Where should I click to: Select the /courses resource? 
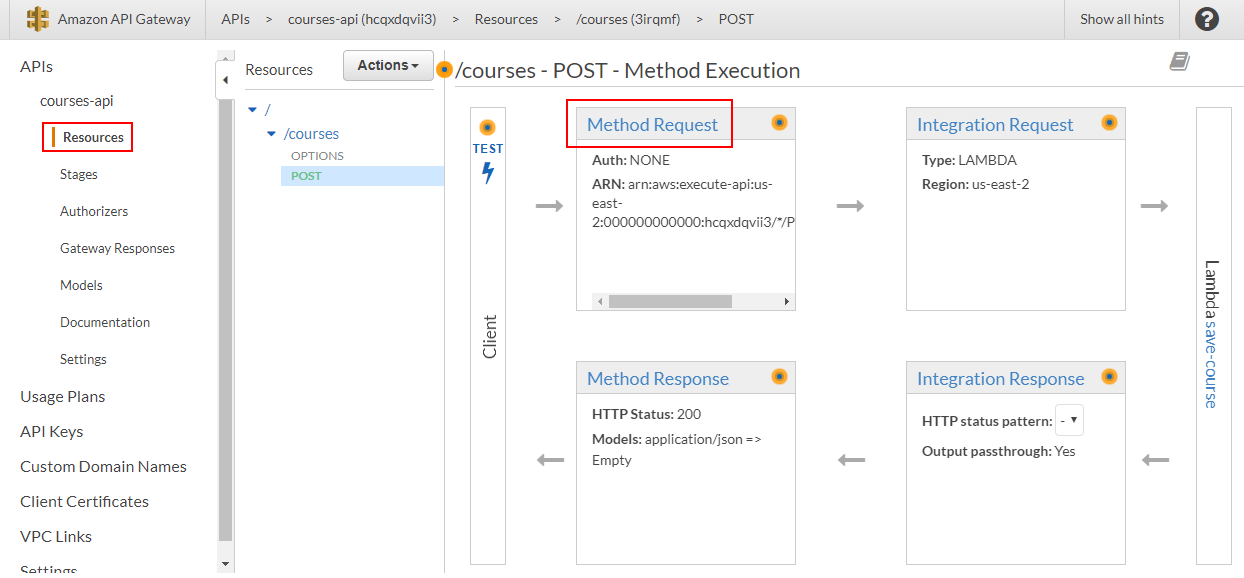pos(311,134)
